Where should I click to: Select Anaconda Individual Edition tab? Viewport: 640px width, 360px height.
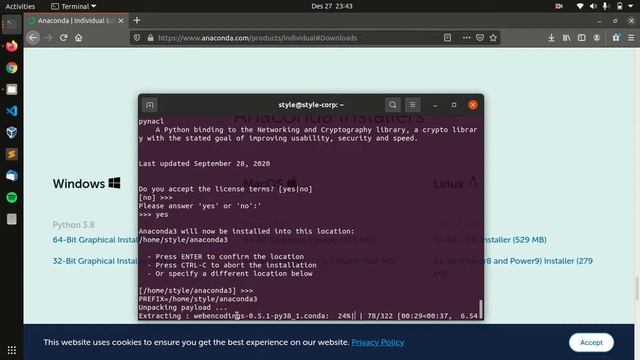[x=76, y=21]
